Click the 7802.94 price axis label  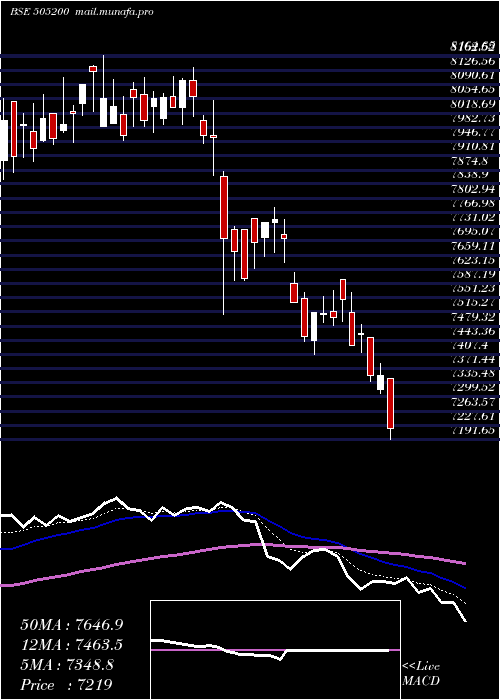click(472, 189)
